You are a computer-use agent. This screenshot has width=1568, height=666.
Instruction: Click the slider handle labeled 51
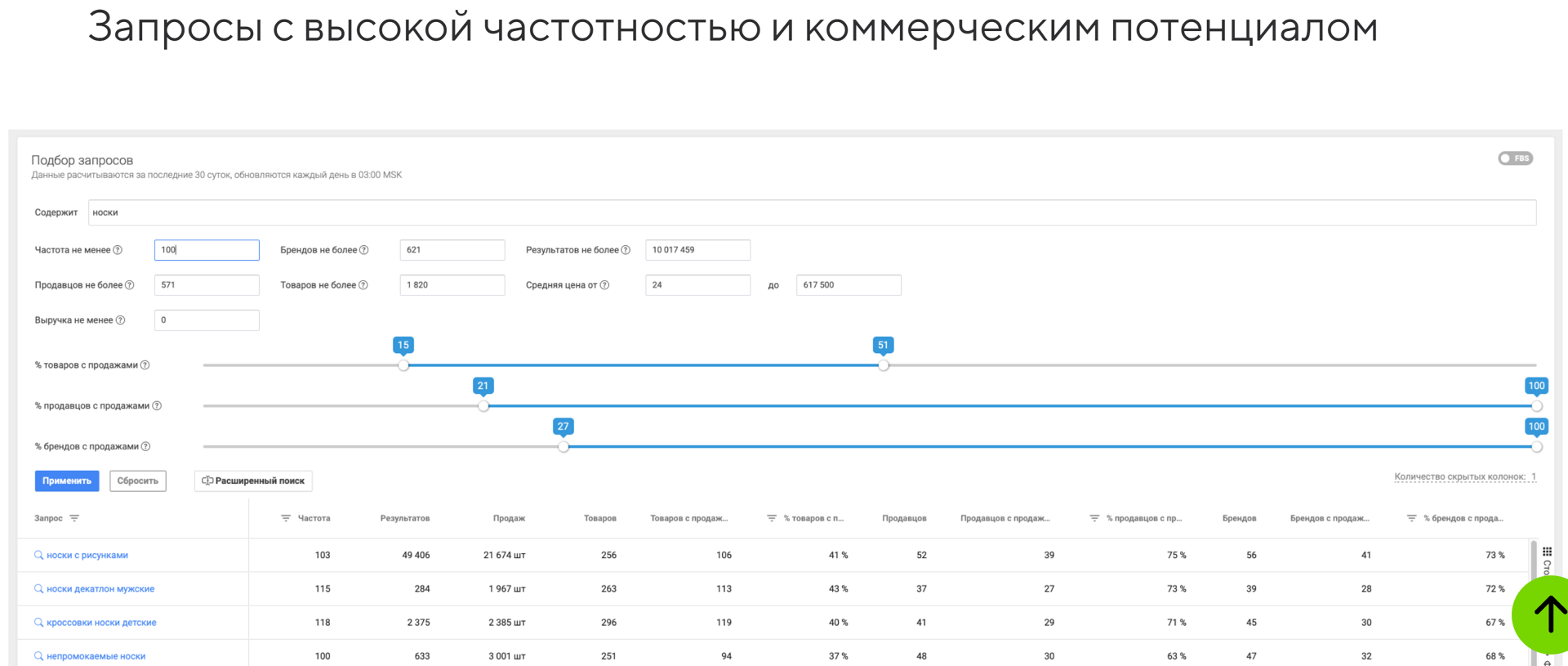[x=883, y=365]
